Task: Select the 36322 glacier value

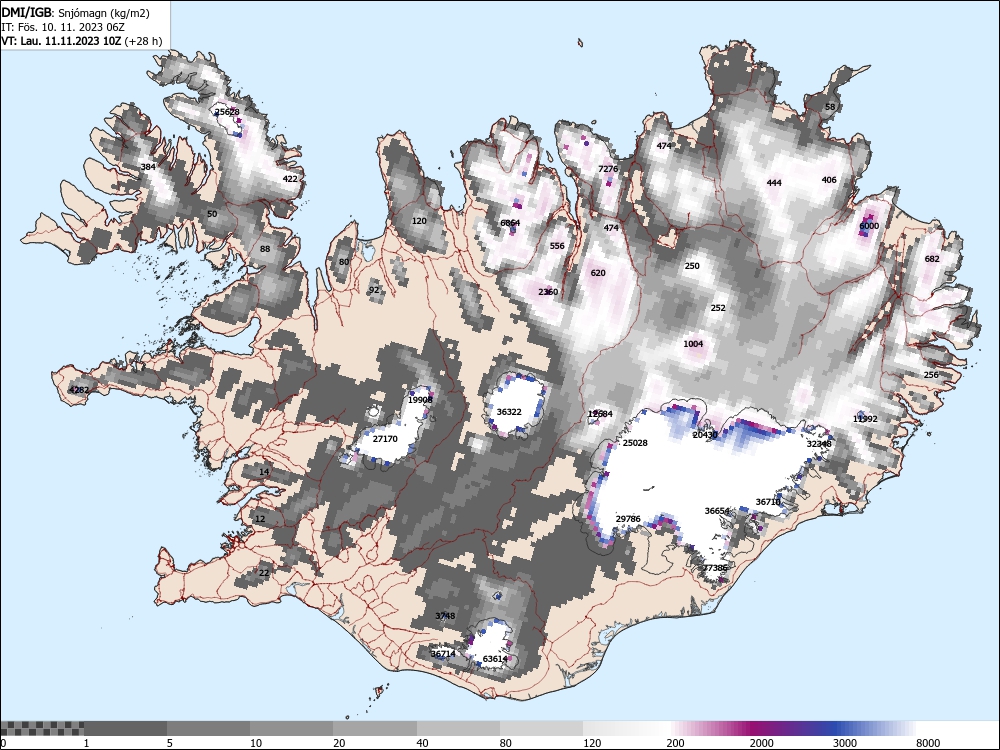Action: 509,412
